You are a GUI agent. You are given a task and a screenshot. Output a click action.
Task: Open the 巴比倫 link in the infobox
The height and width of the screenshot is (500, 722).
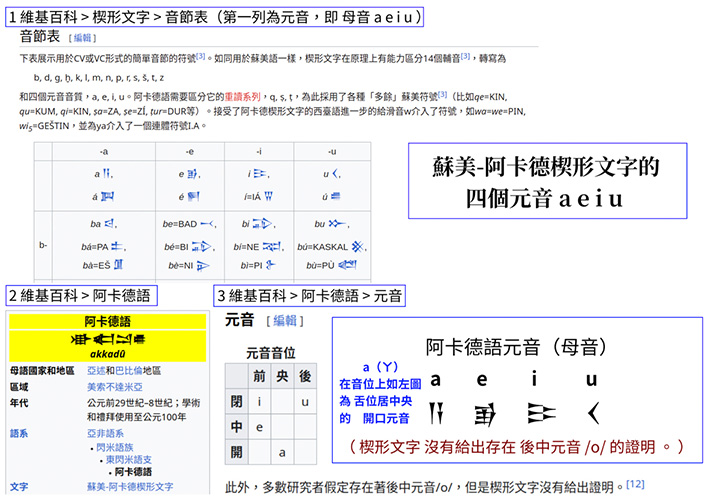[128, 371]
